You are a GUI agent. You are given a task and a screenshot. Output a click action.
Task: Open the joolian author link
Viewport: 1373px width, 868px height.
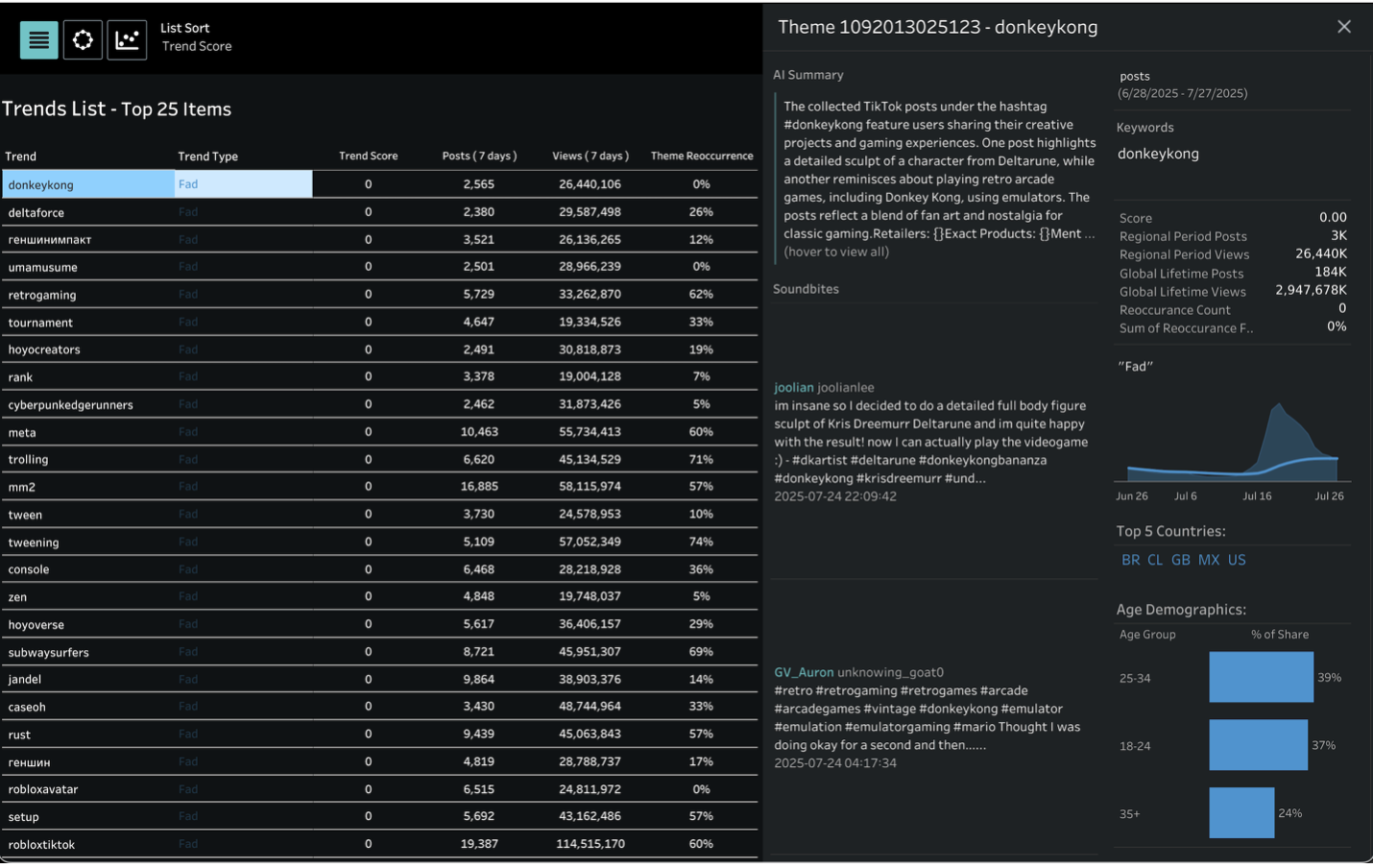coord(794,387)
